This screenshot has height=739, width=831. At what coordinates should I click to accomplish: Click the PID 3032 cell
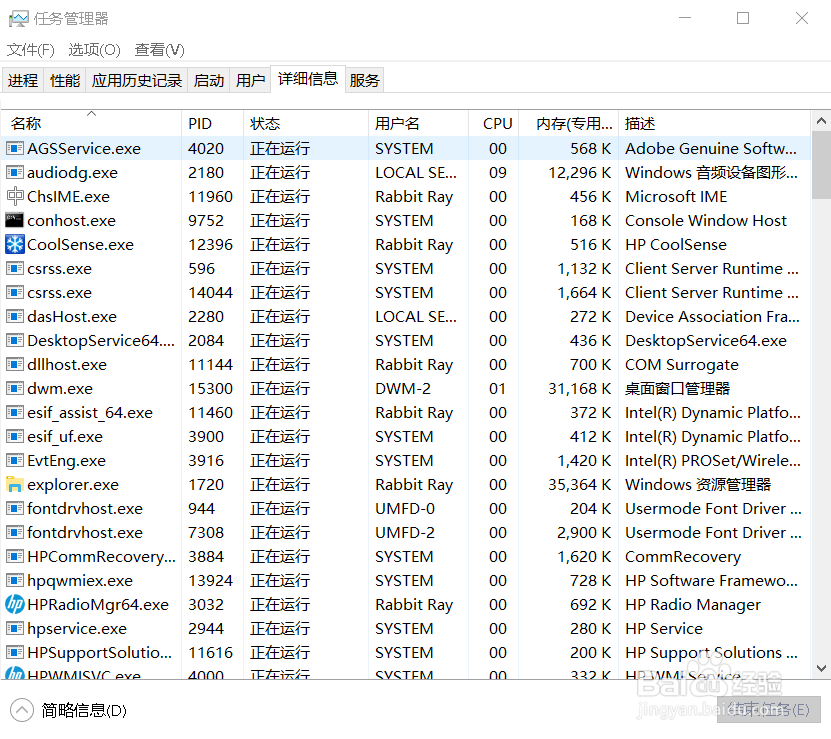tap(206, 604)
